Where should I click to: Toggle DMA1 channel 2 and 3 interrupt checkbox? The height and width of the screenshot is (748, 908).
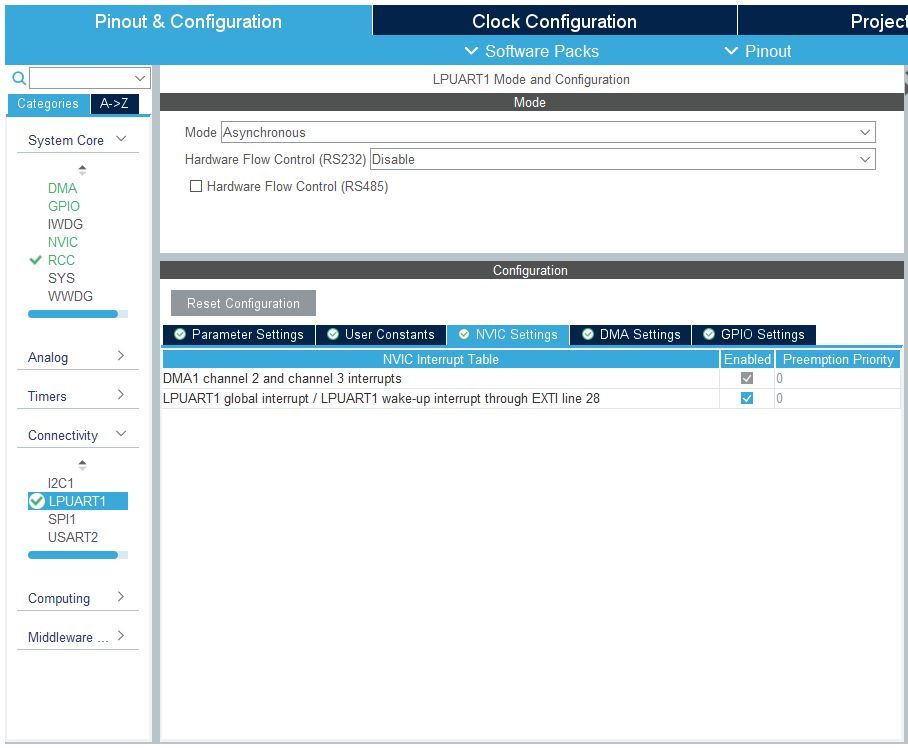tap(747, 378)
